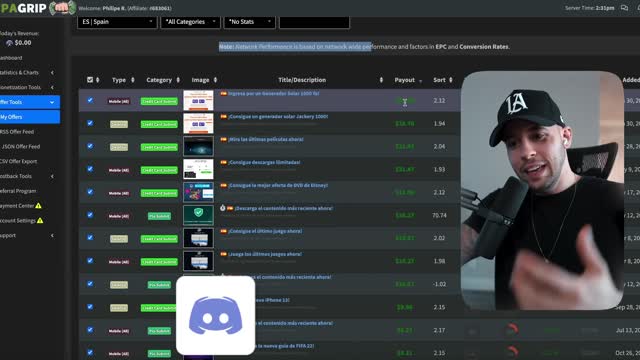Click the empty search field beside No Stats
Screen dimensions: 640x360
(314, 22)
